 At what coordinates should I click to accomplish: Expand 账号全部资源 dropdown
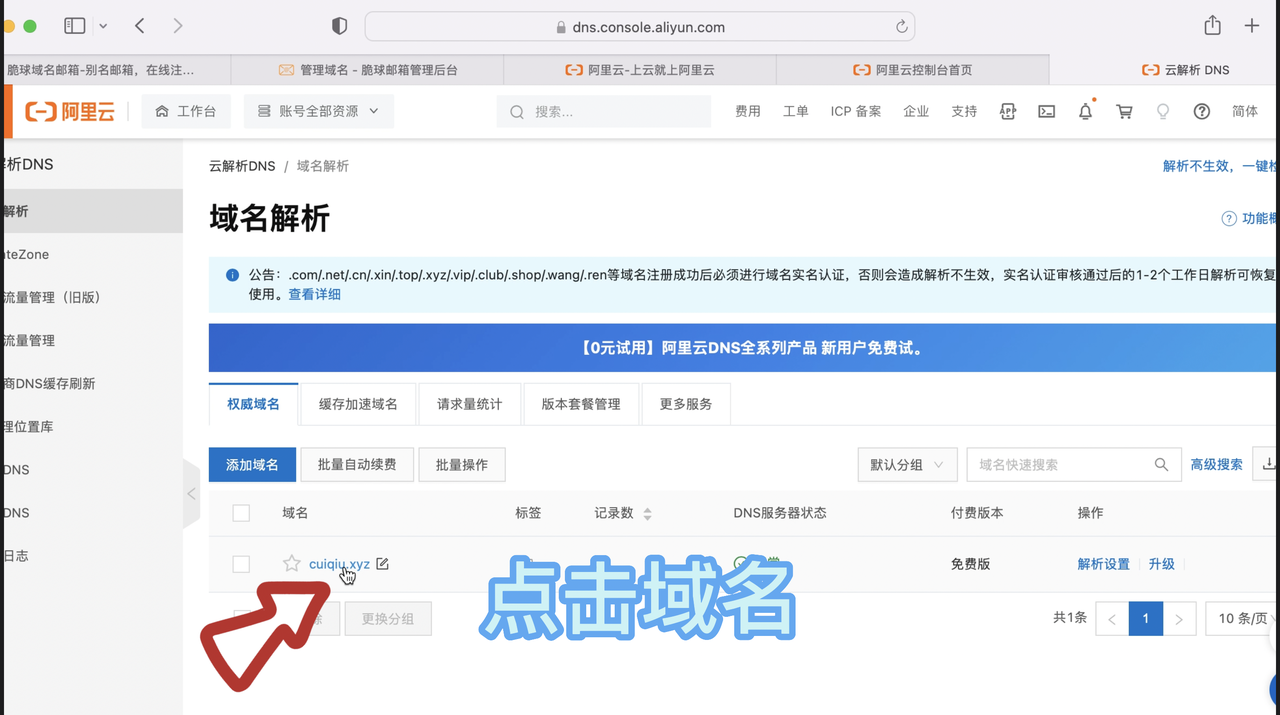point(318,111)
